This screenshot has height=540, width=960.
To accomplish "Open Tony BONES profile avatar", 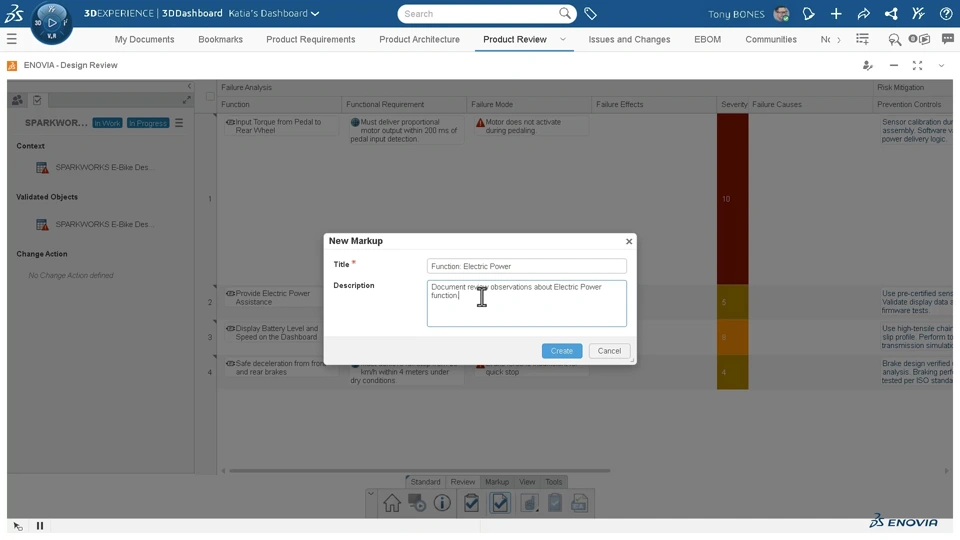I will (781, 13).
